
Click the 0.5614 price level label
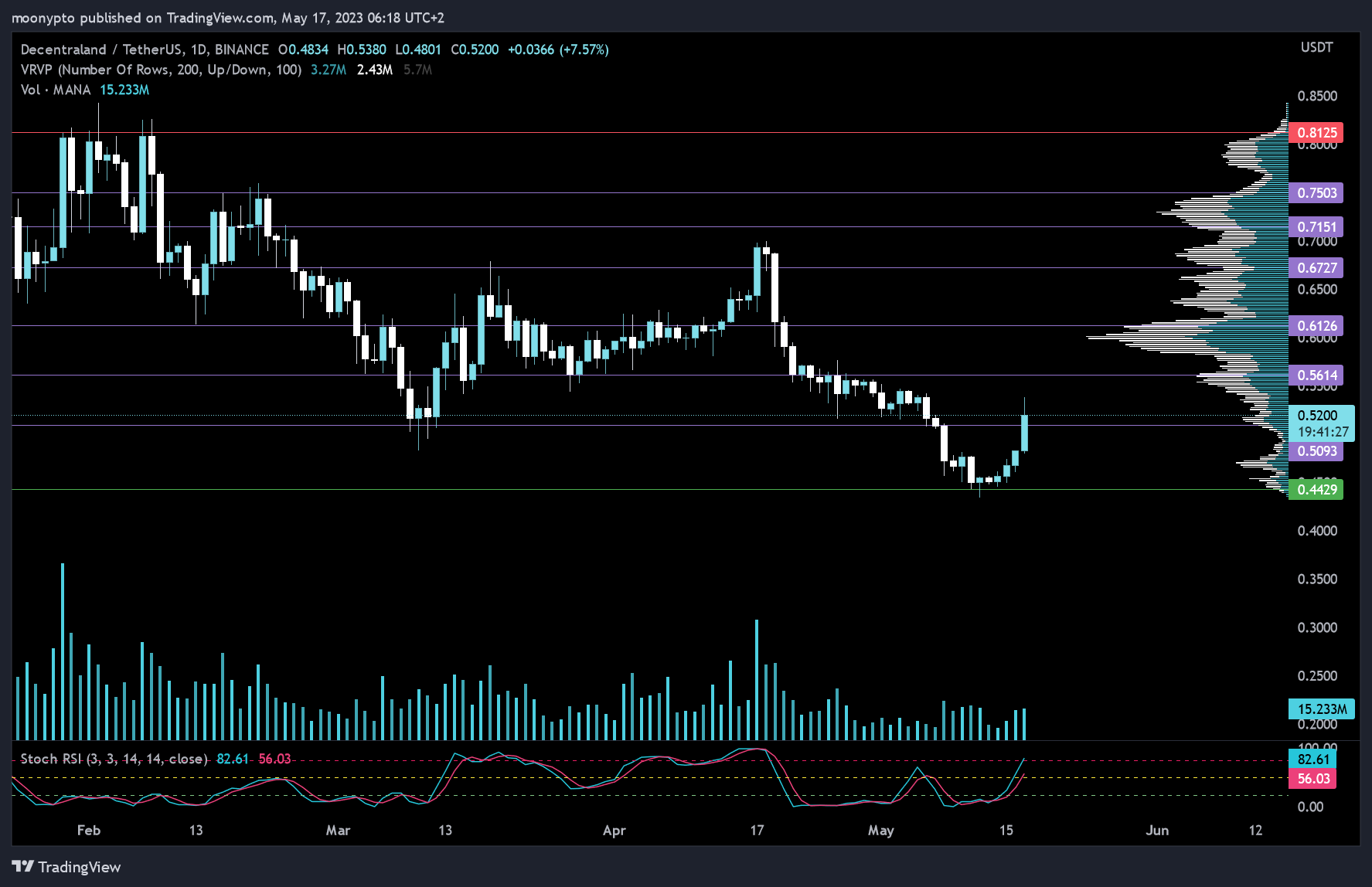pos(1316,376)
